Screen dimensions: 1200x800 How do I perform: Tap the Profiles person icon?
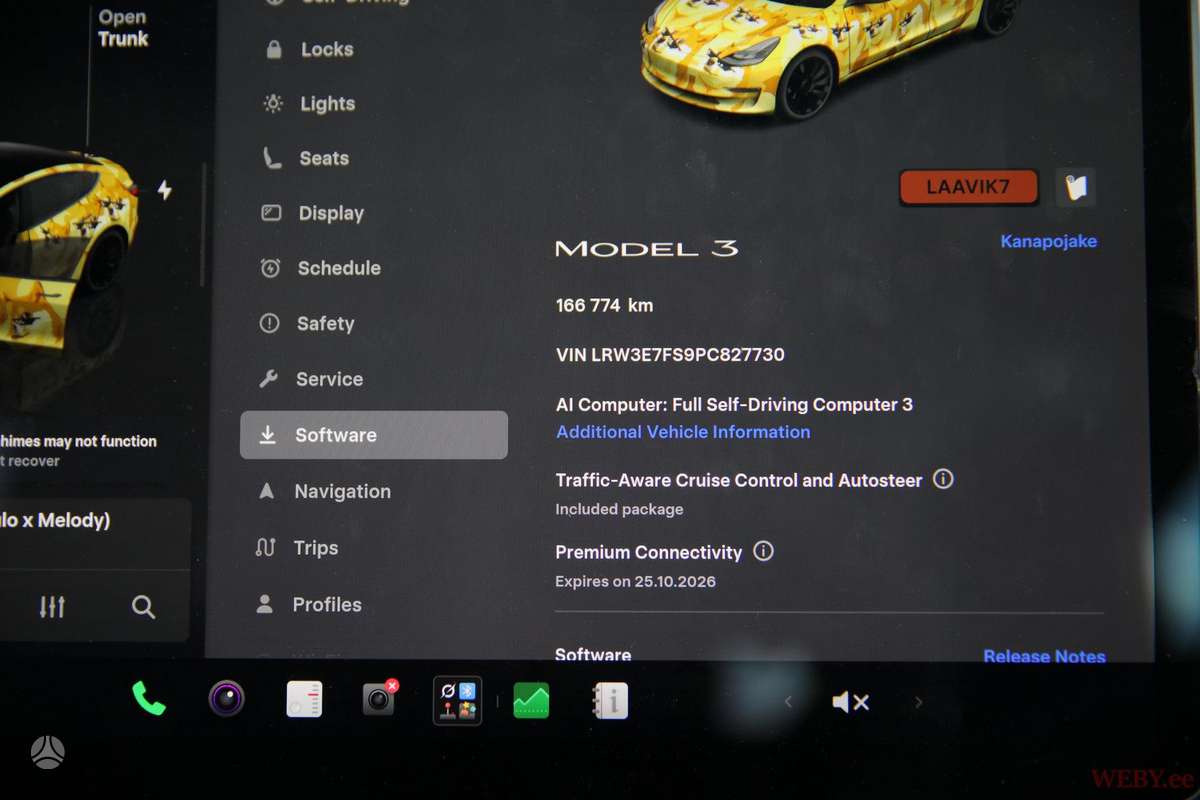tap(264, 605)
